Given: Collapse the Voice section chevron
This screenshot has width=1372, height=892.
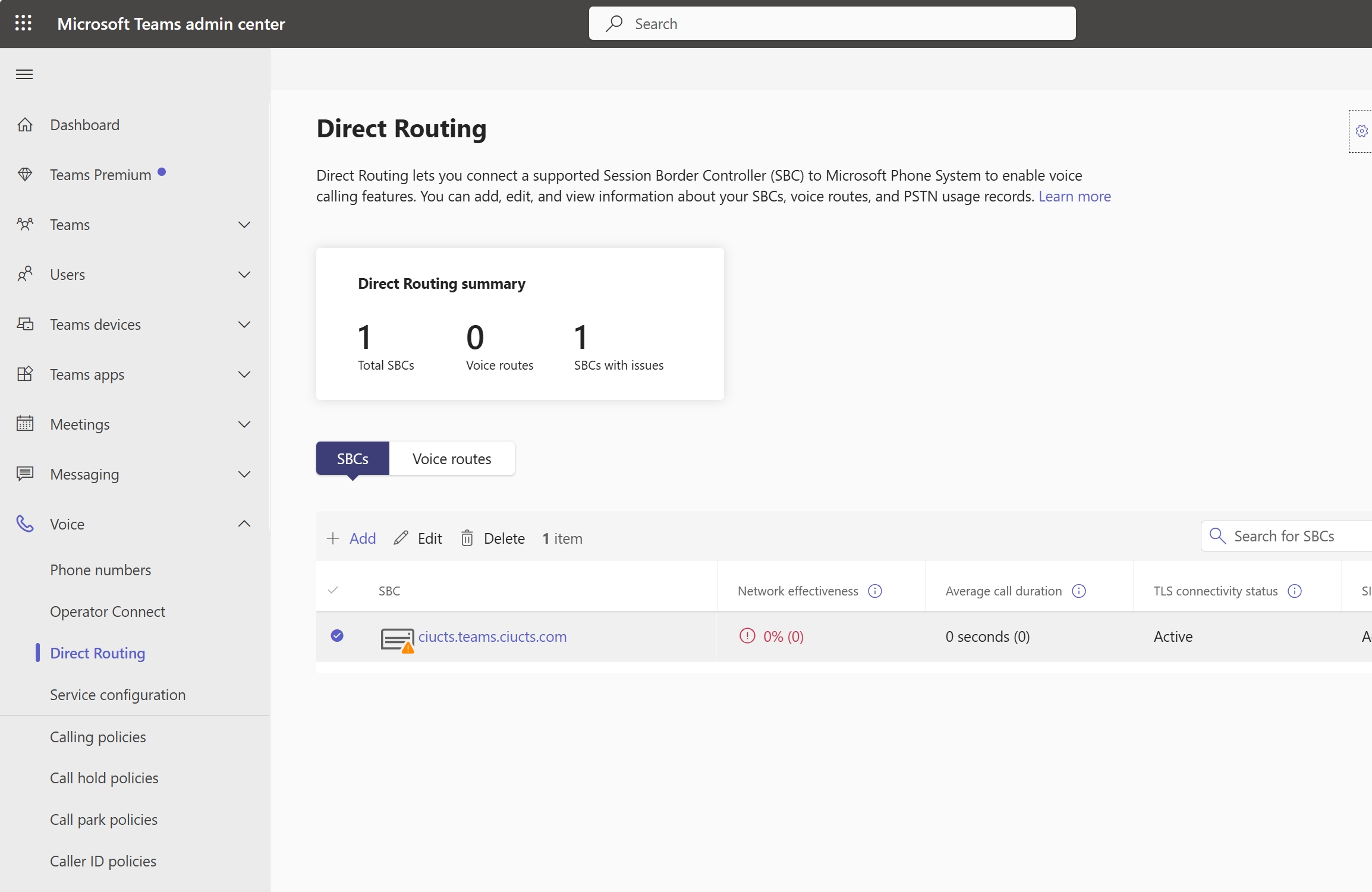Looking at the screenshot, I should click(244, 524).
